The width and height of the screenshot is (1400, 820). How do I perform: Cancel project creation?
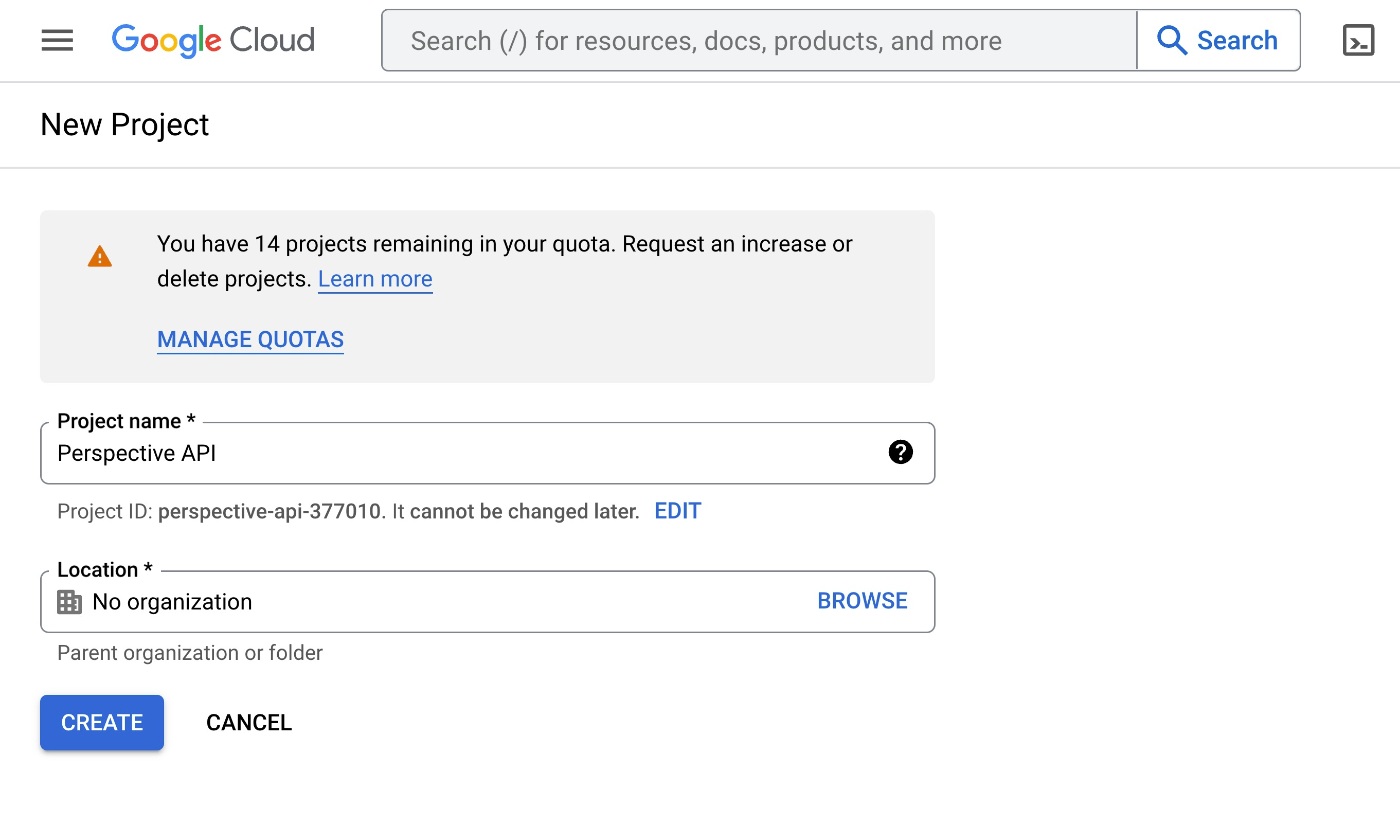pyautogui.click(x=249, y=723)
